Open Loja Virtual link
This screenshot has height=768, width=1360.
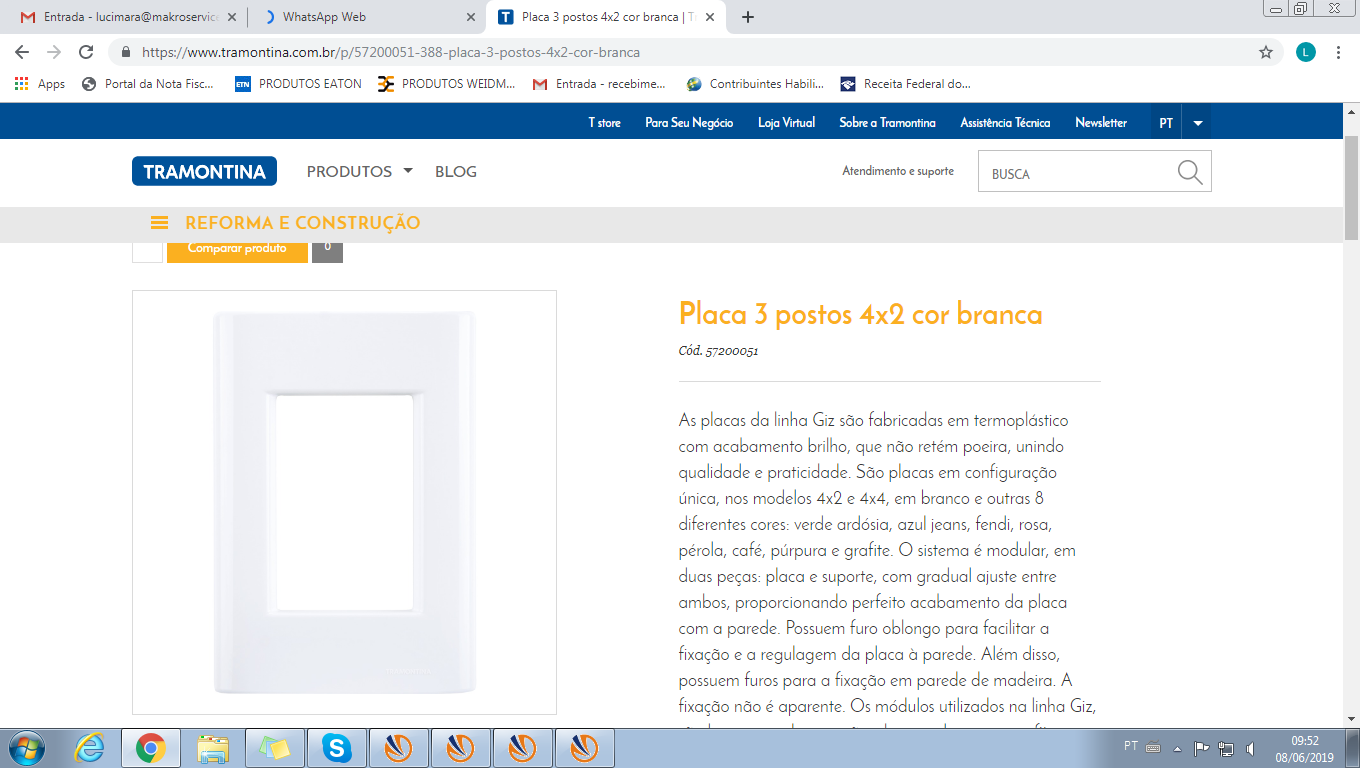786,122
